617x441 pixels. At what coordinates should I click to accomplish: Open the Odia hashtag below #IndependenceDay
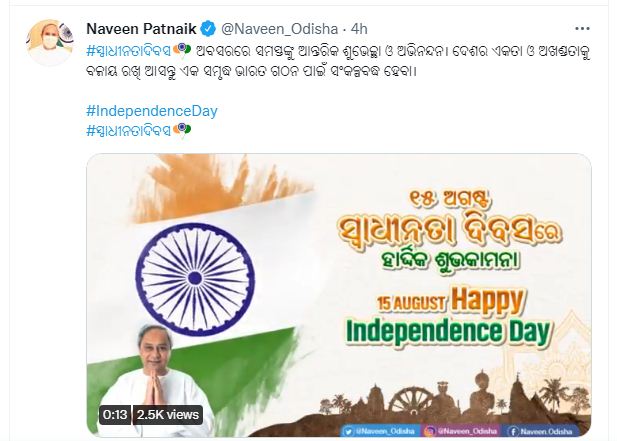coord(129,129)
